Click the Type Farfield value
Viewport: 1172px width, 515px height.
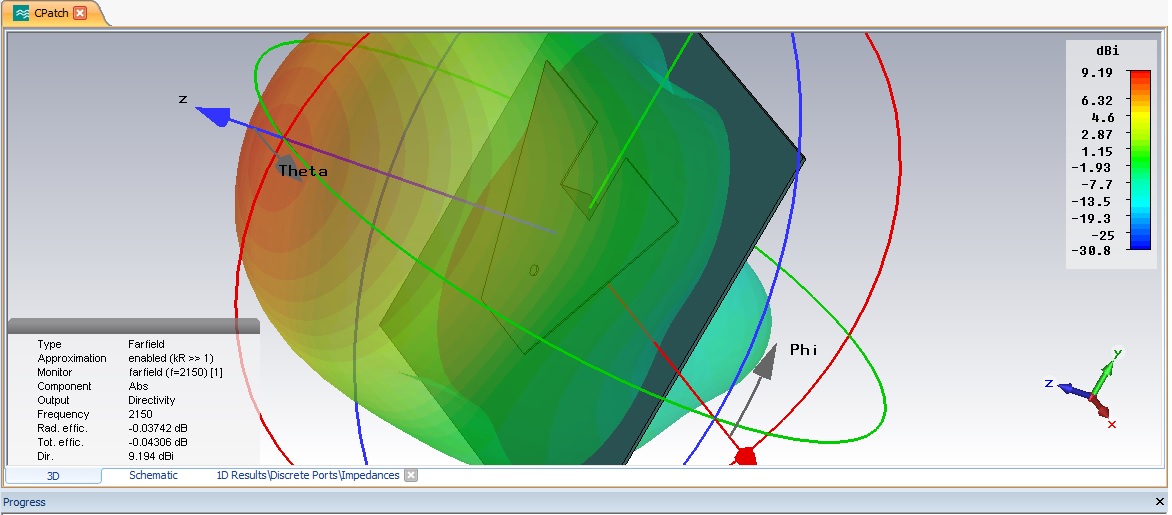point(146,345)
